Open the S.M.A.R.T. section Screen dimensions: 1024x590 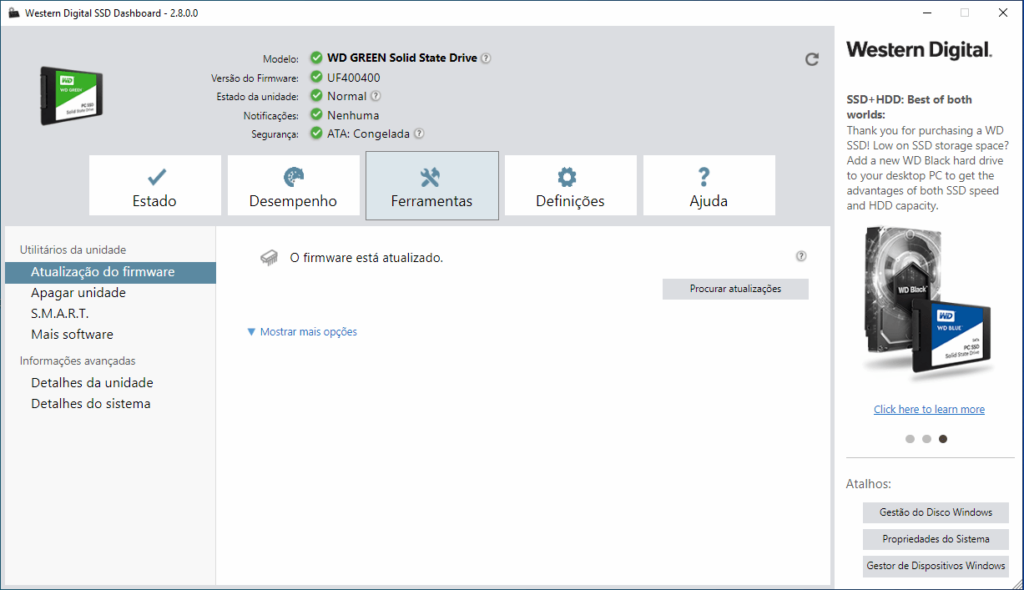tap(59, 314)
